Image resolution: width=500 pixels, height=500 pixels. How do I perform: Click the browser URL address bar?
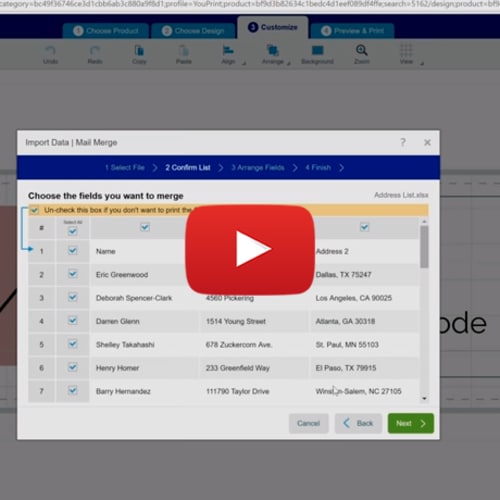tap(250, 4)
